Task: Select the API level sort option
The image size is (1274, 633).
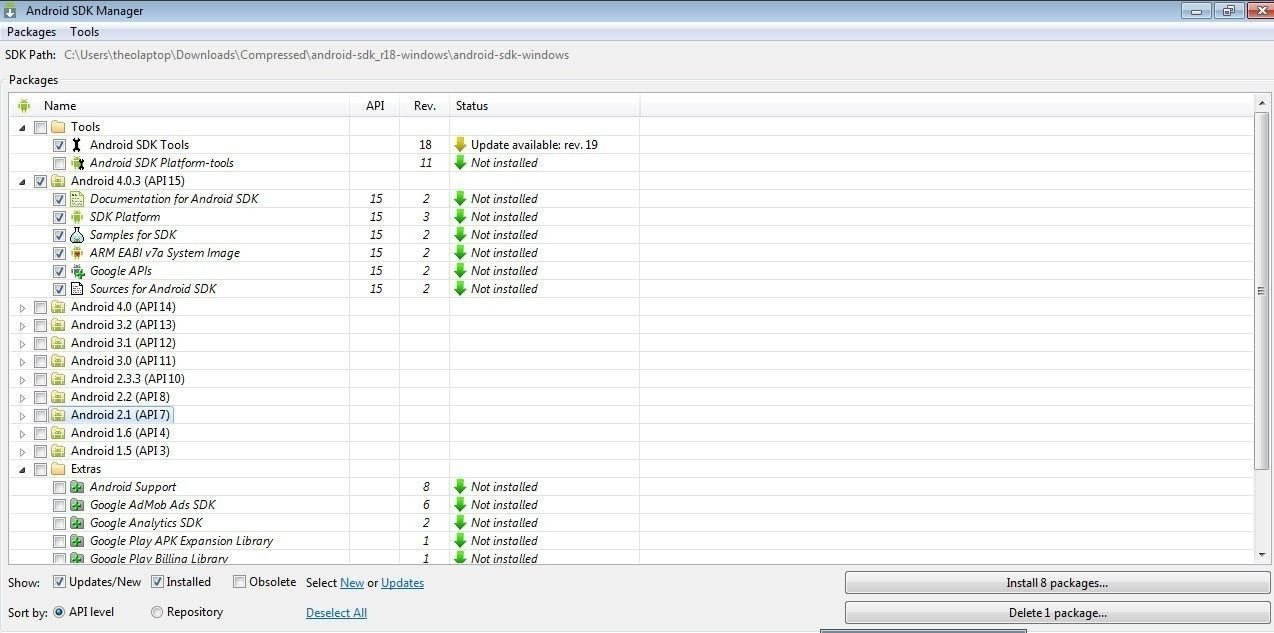Action: click(x=59, y=612)
